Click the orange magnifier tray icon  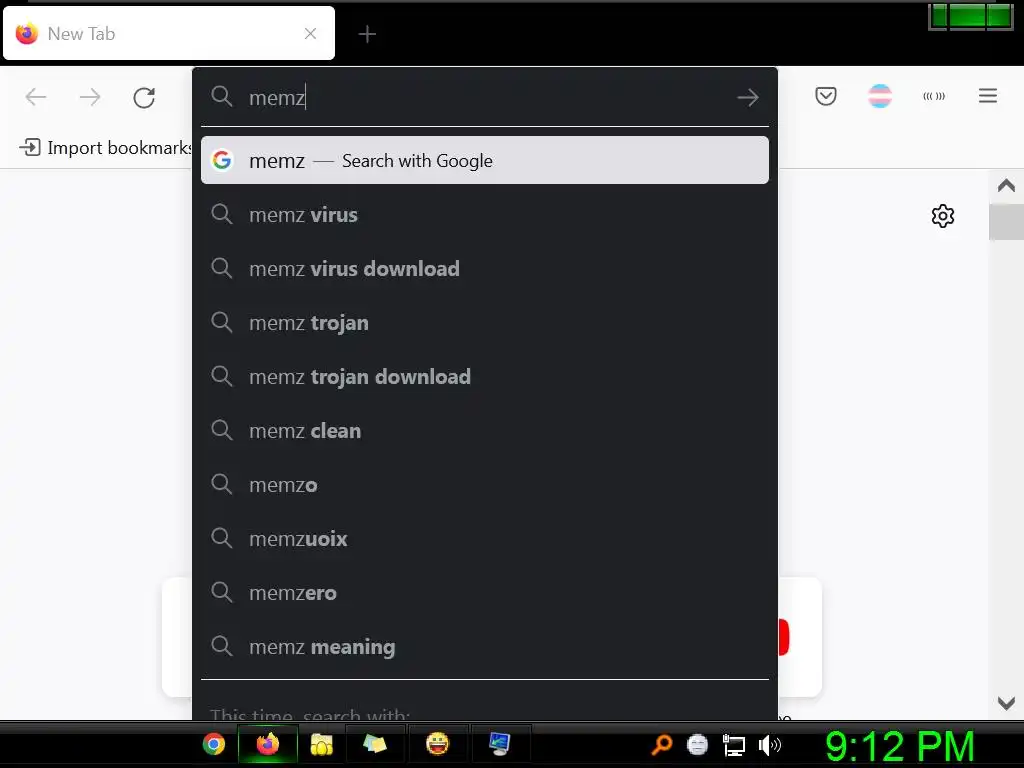[x=662, y=744]
